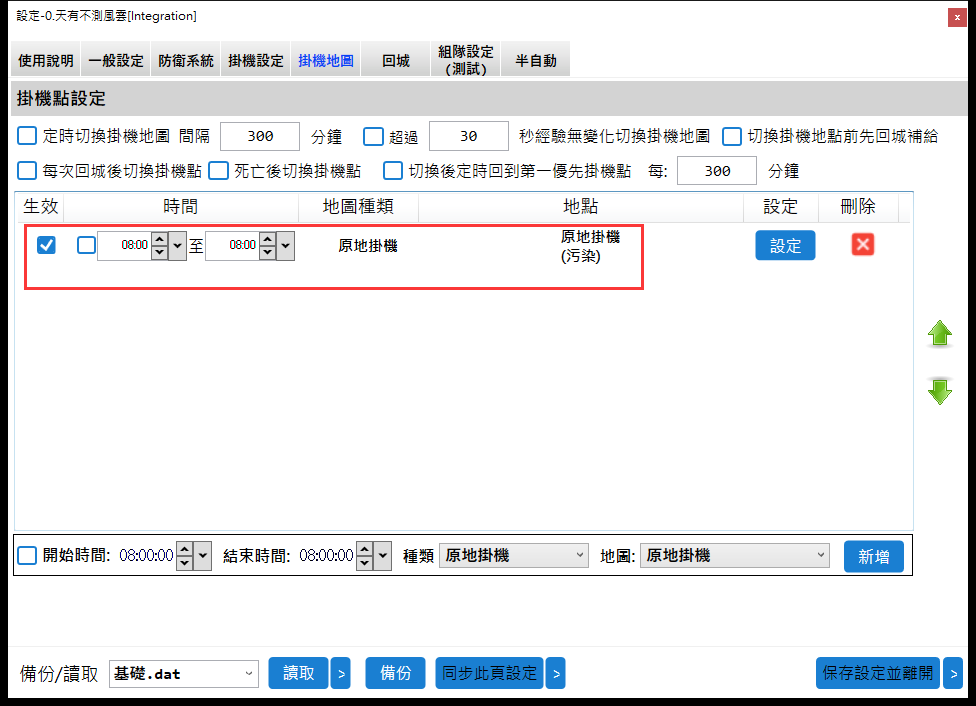This screenshot has width=976, height=706.
Task: Open dropdown arrow beside 開始時間 field
Action: point(203,556)
